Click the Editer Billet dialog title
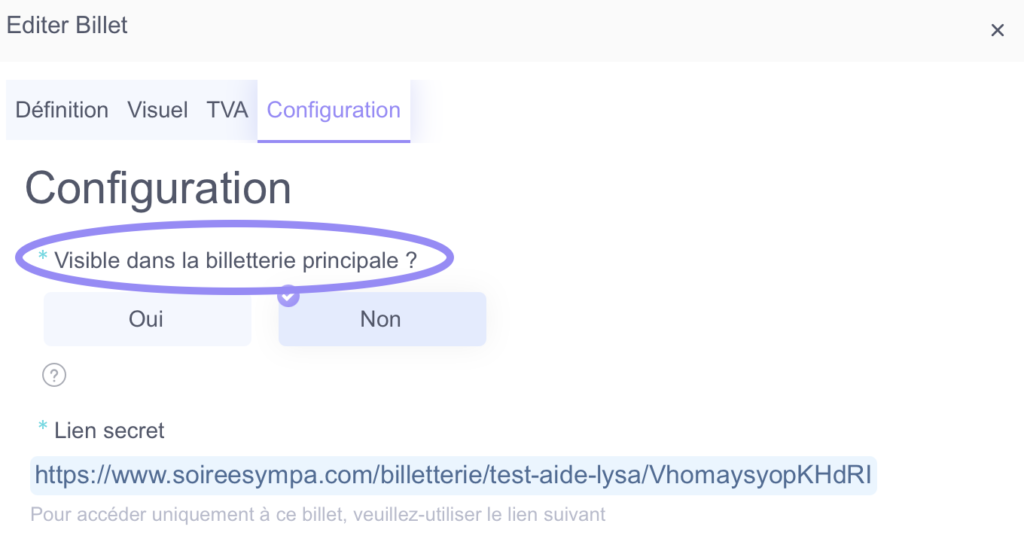 tap(67, 25)
